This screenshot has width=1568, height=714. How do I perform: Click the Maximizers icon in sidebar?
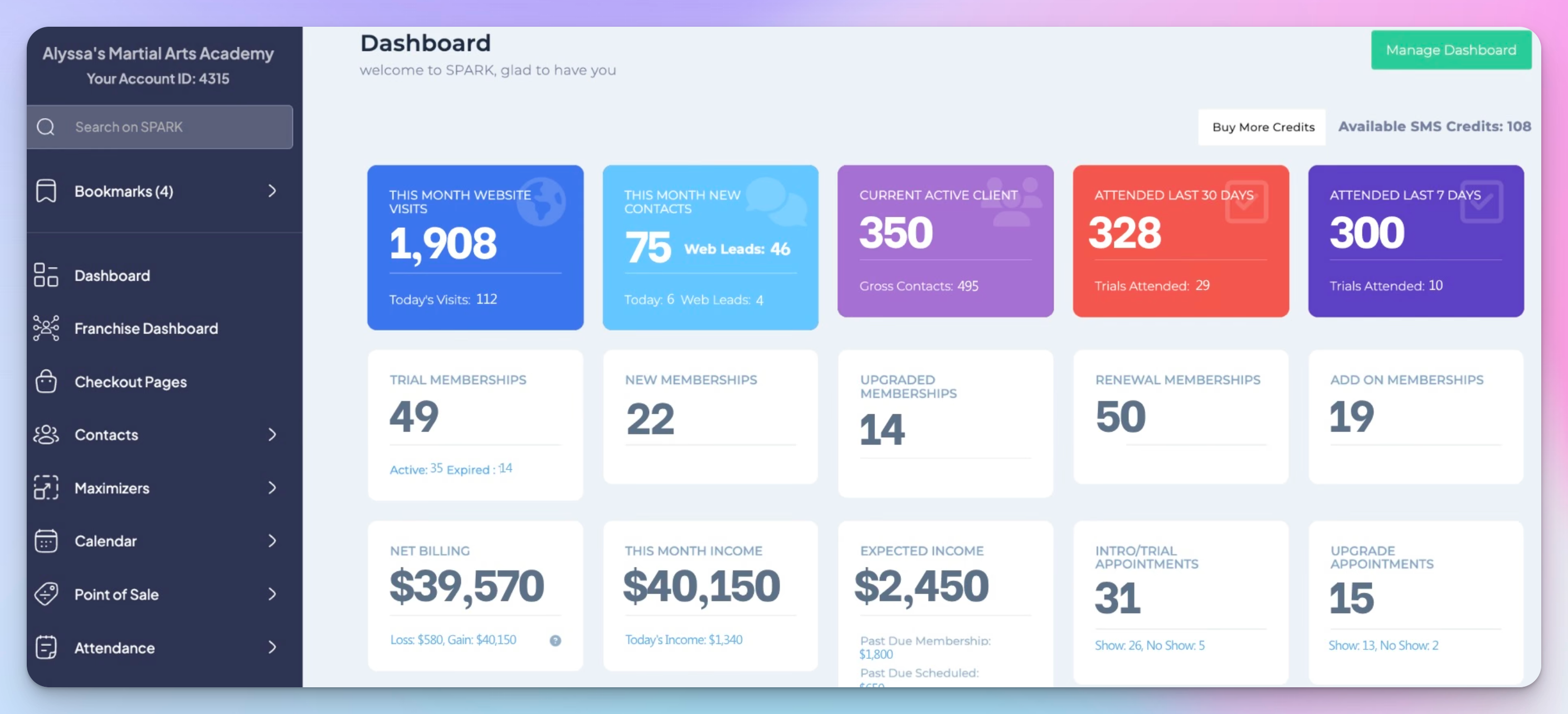(x=46, y=488)
